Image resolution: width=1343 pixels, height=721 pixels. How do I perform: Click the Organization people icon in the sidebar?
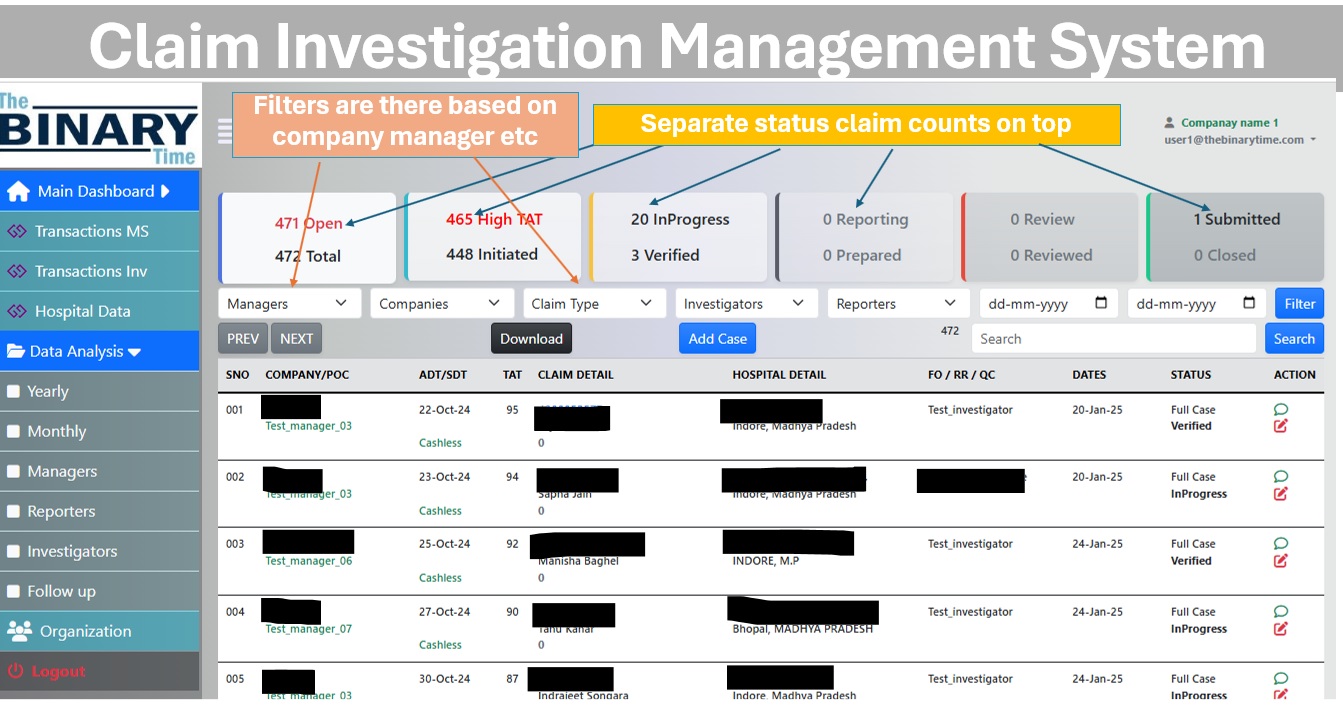click(17, 630)
